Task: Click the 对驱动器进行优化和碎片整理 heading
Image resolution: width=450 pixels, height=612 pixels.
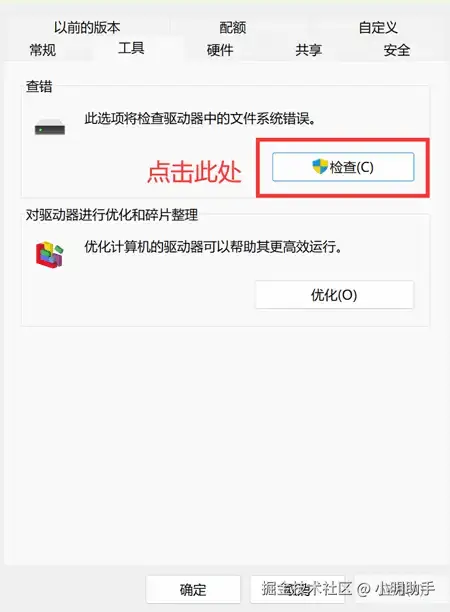Action: click(x=112, y=215)
